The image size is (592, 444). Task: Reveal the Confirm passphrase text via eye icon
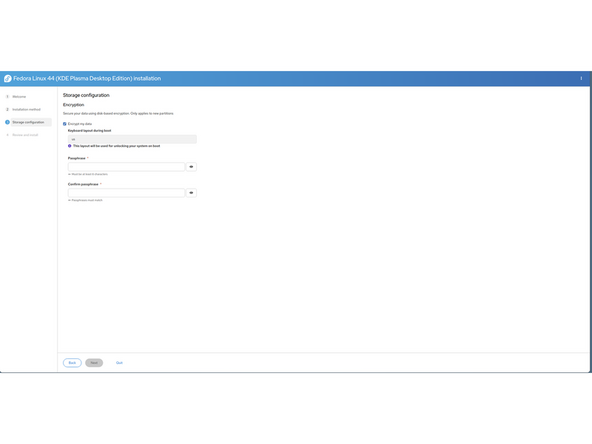(x=191, y=193)
